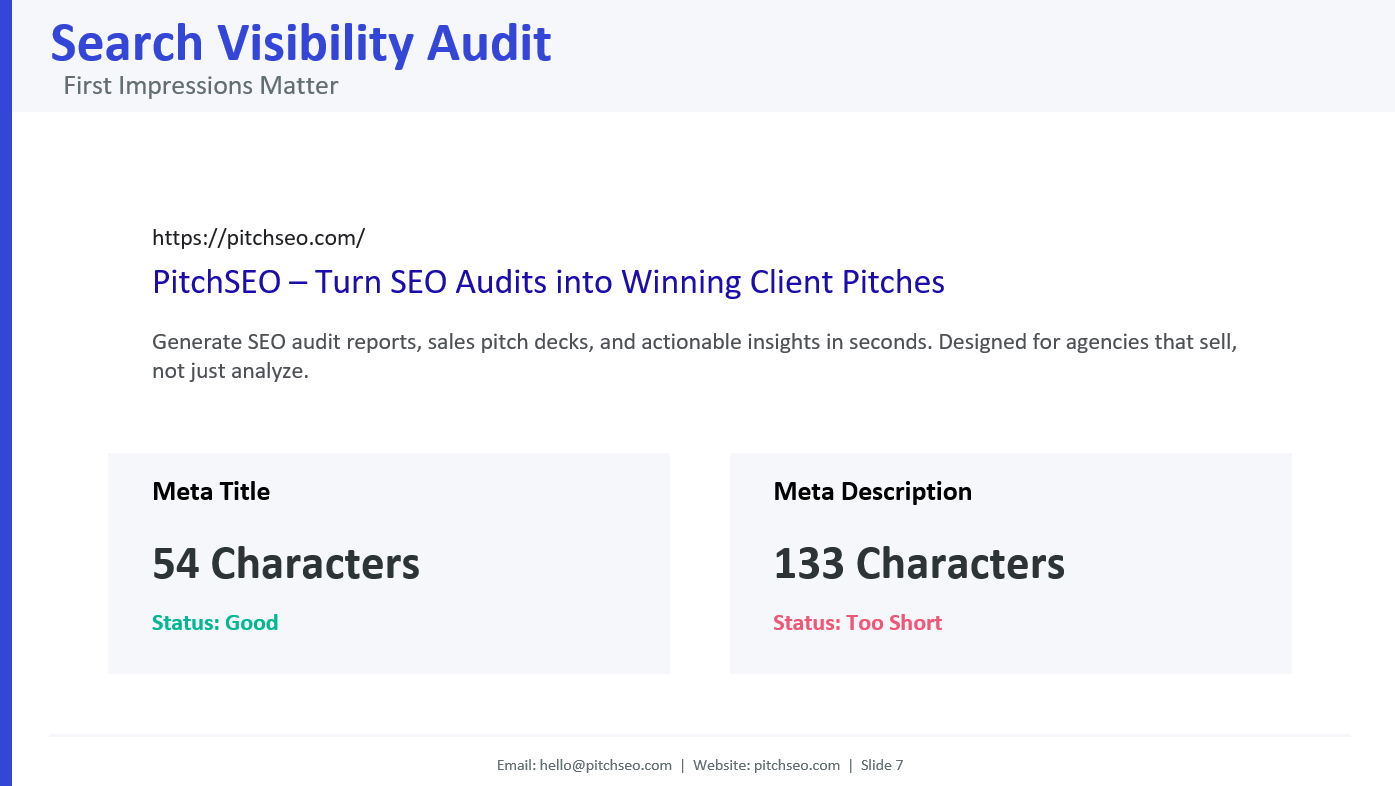
Task: Click the light gray header banner area
Action: tap(900, 56)
